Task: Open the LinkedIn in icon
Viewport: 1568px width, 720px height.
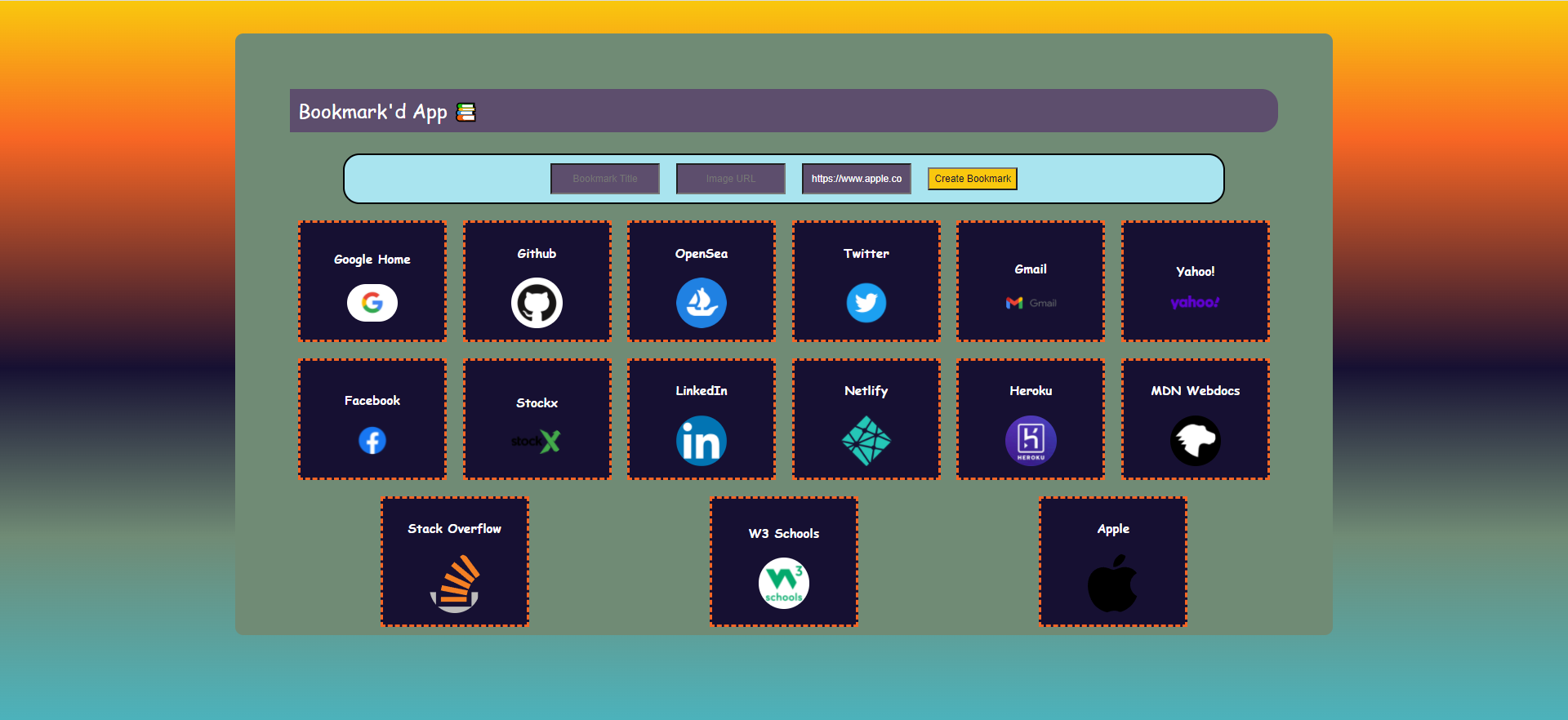Action: tap(702, 441)
